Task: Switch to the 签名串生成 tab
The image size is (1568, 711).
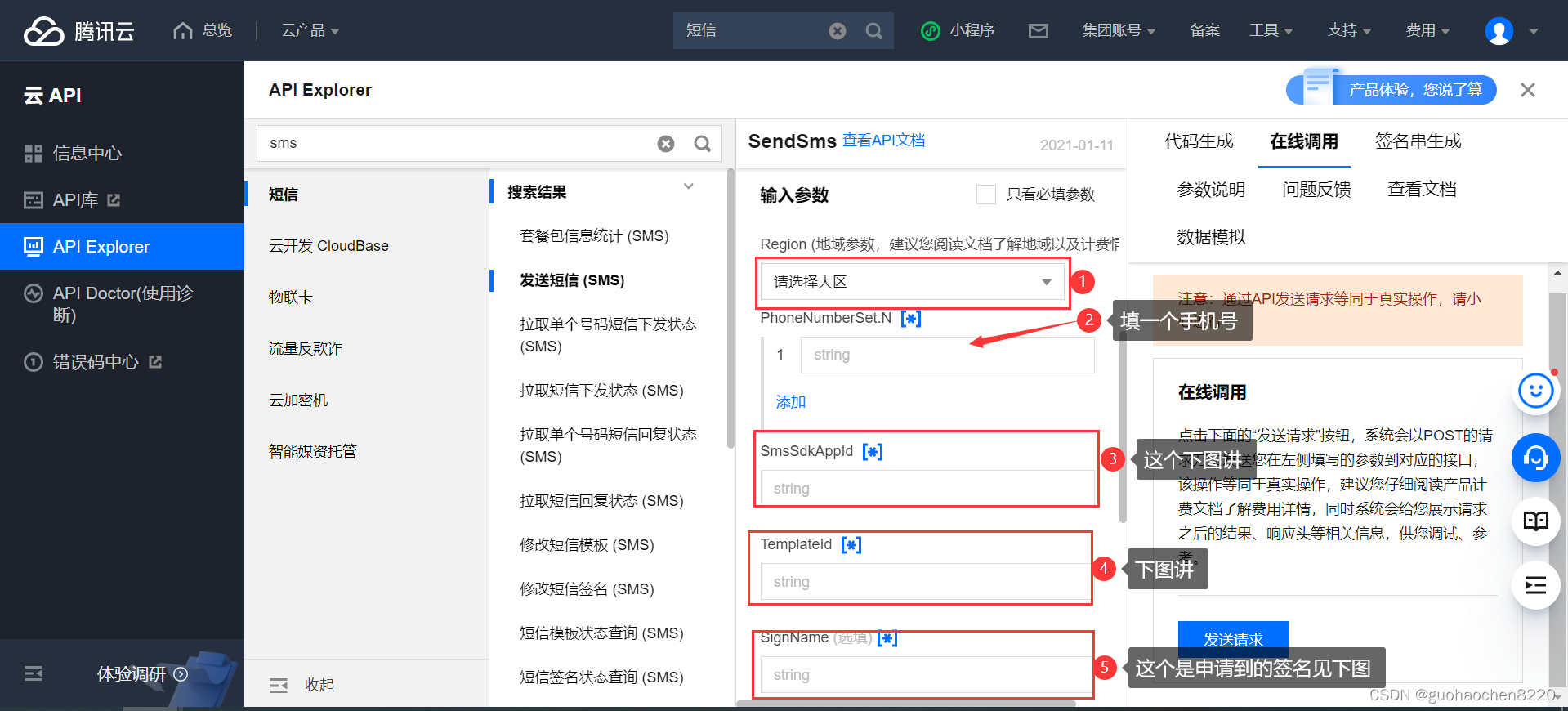Action: click(1418, 141)
